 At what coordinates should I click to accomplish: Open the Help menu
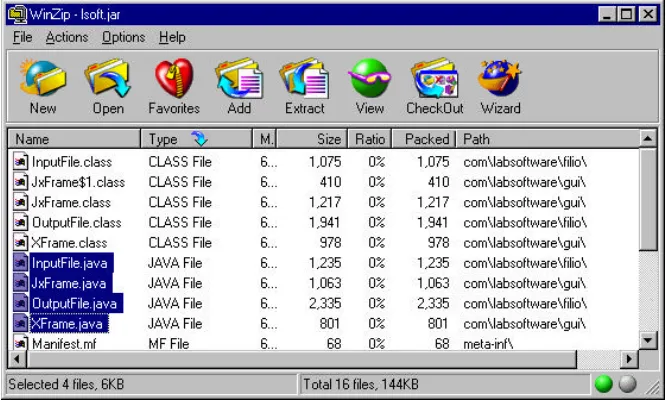(172, 37)
